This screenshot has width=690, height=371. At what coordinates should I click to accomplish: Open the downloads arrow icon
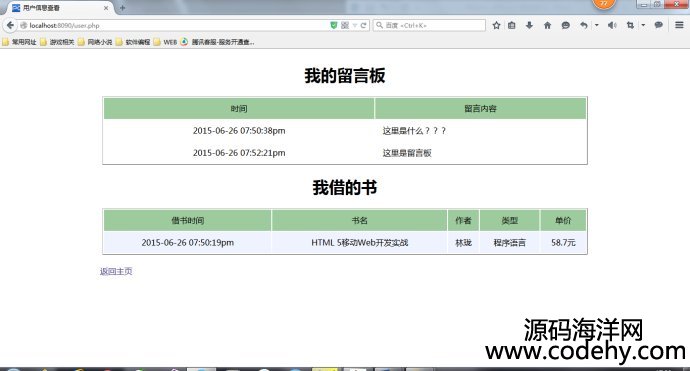(529, 25)
